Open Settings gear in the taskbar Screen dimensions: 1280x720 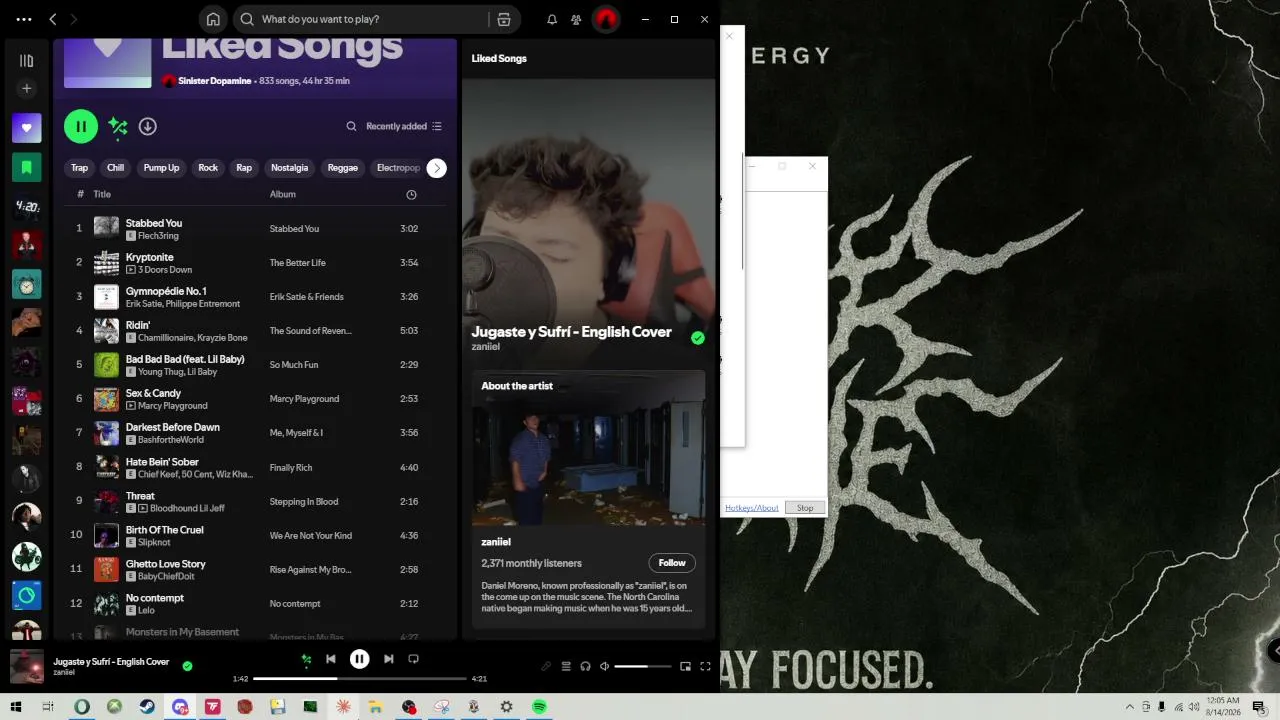click(x=506, y=707)
